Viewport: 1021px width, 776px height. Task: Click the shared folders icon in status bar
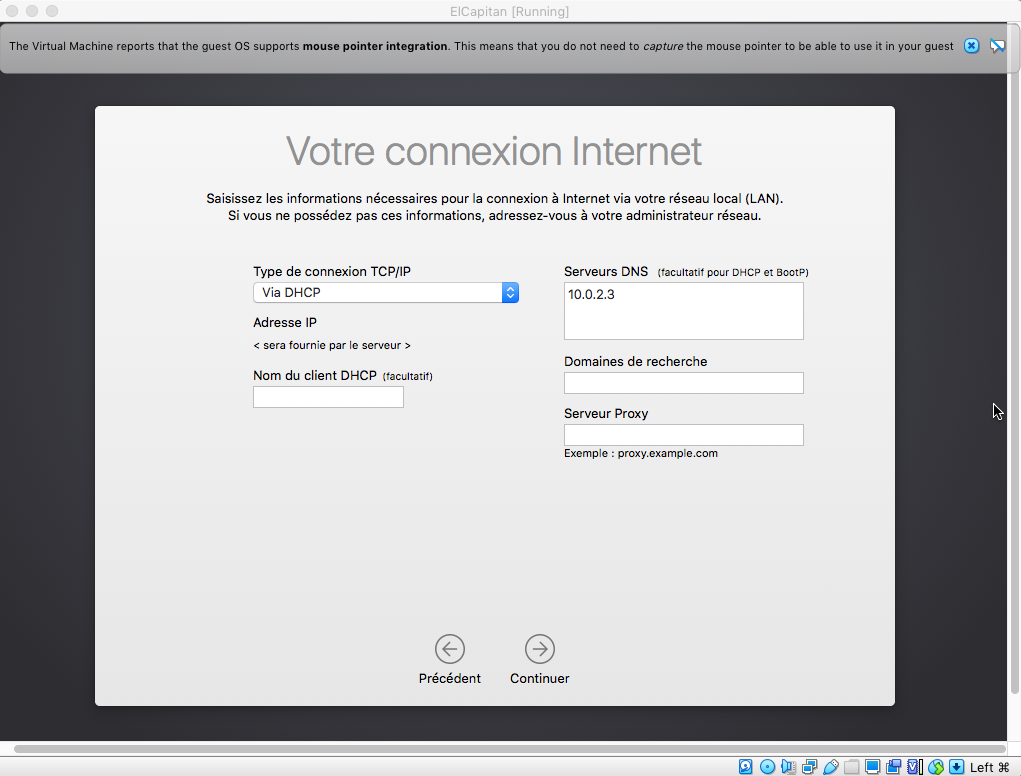coord(851,767)
